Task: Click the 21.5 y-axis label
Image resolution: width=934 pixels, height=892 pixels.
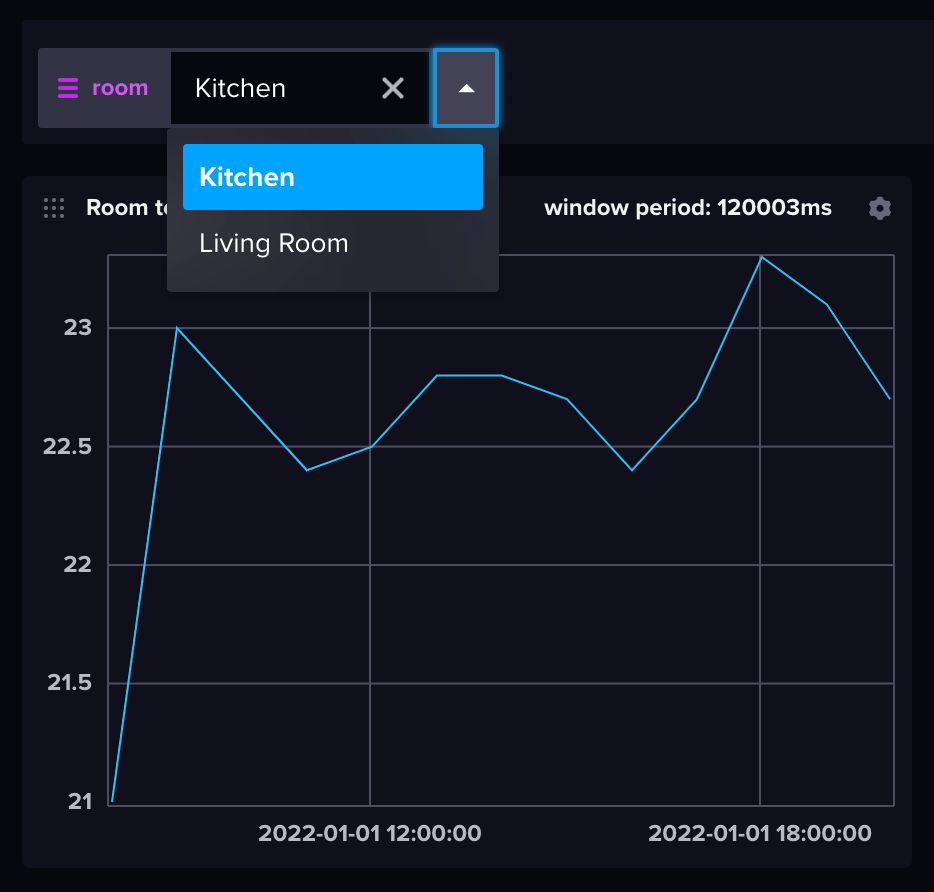Action: [x=67, y=683]
